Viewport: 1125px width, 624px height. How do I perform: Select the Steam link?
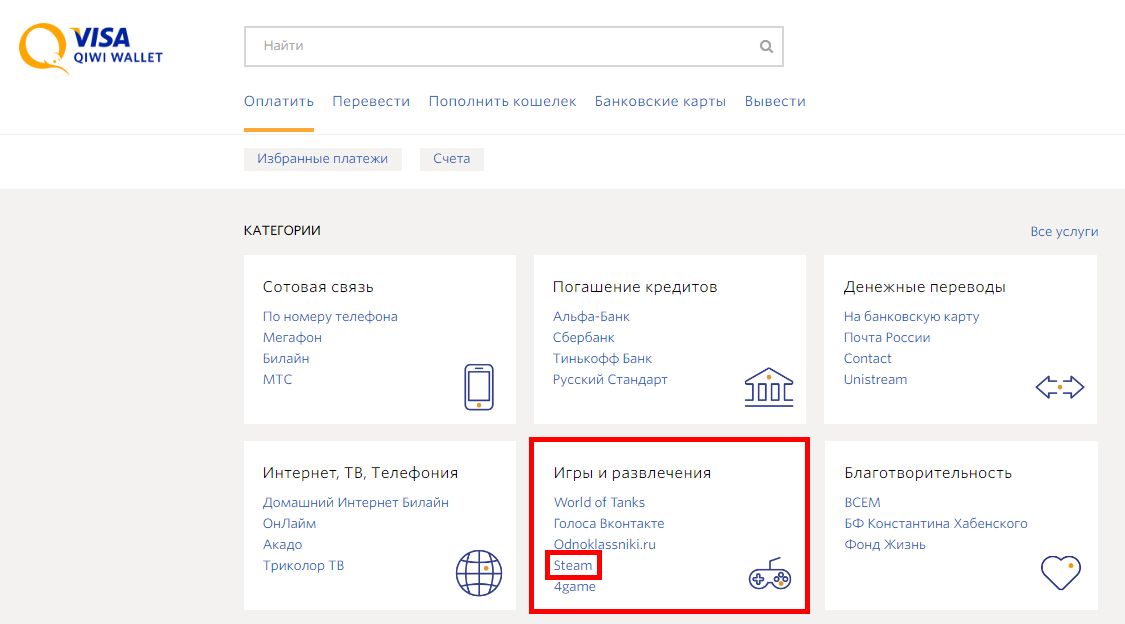(x=573, y=565)
